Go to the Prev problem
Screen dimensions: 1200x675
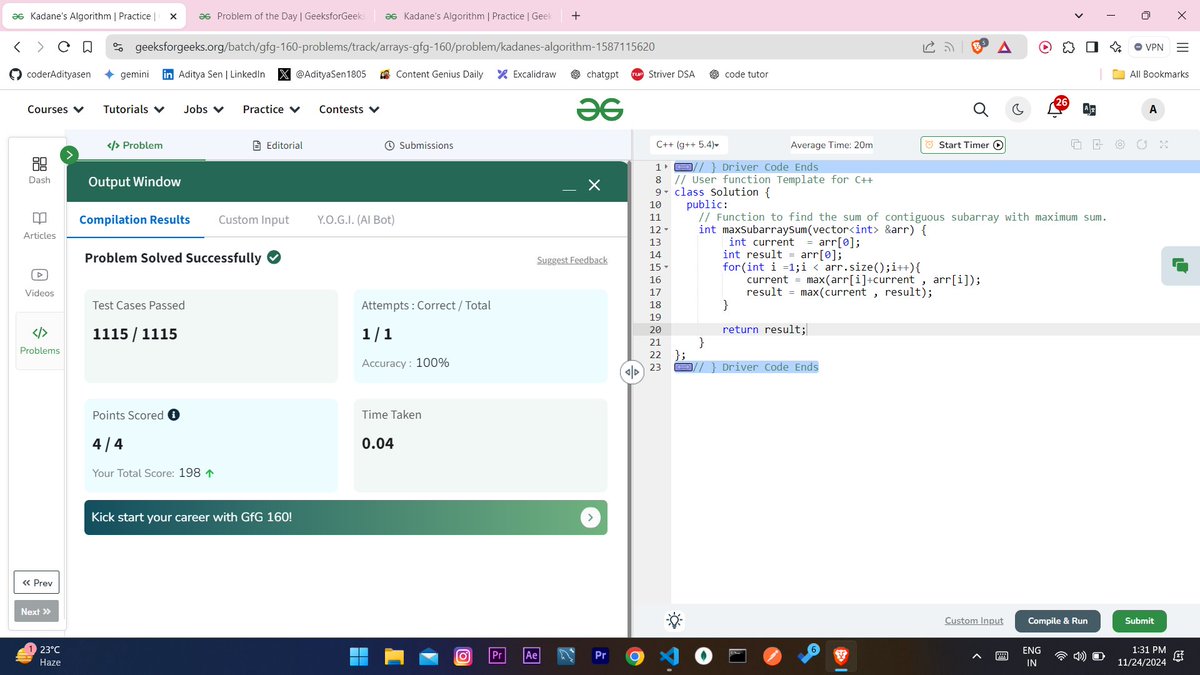point(36,583)
